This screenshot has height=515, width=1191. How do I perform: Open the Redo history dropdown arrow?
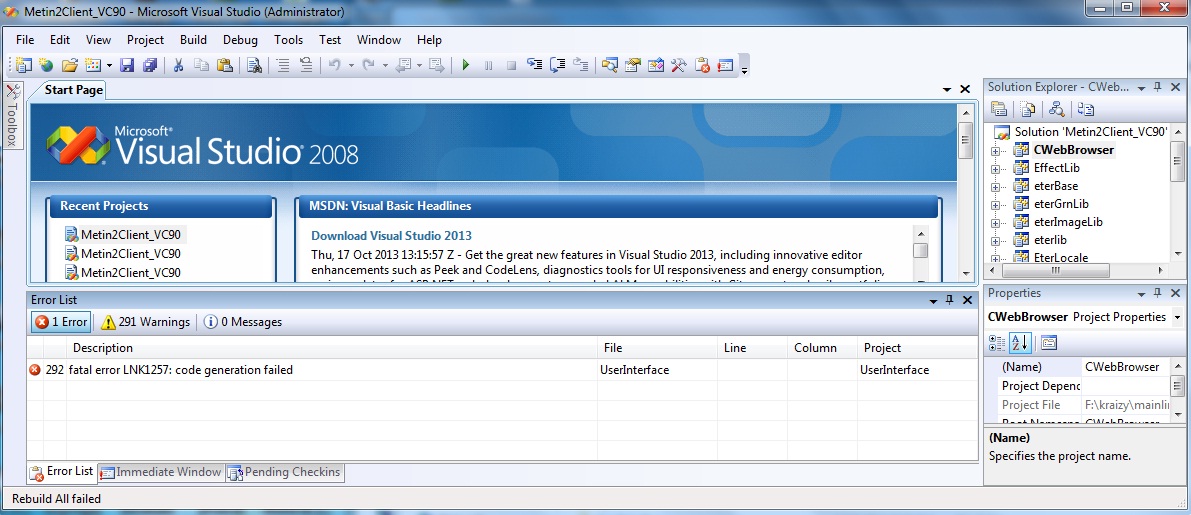tap(385, 65)
